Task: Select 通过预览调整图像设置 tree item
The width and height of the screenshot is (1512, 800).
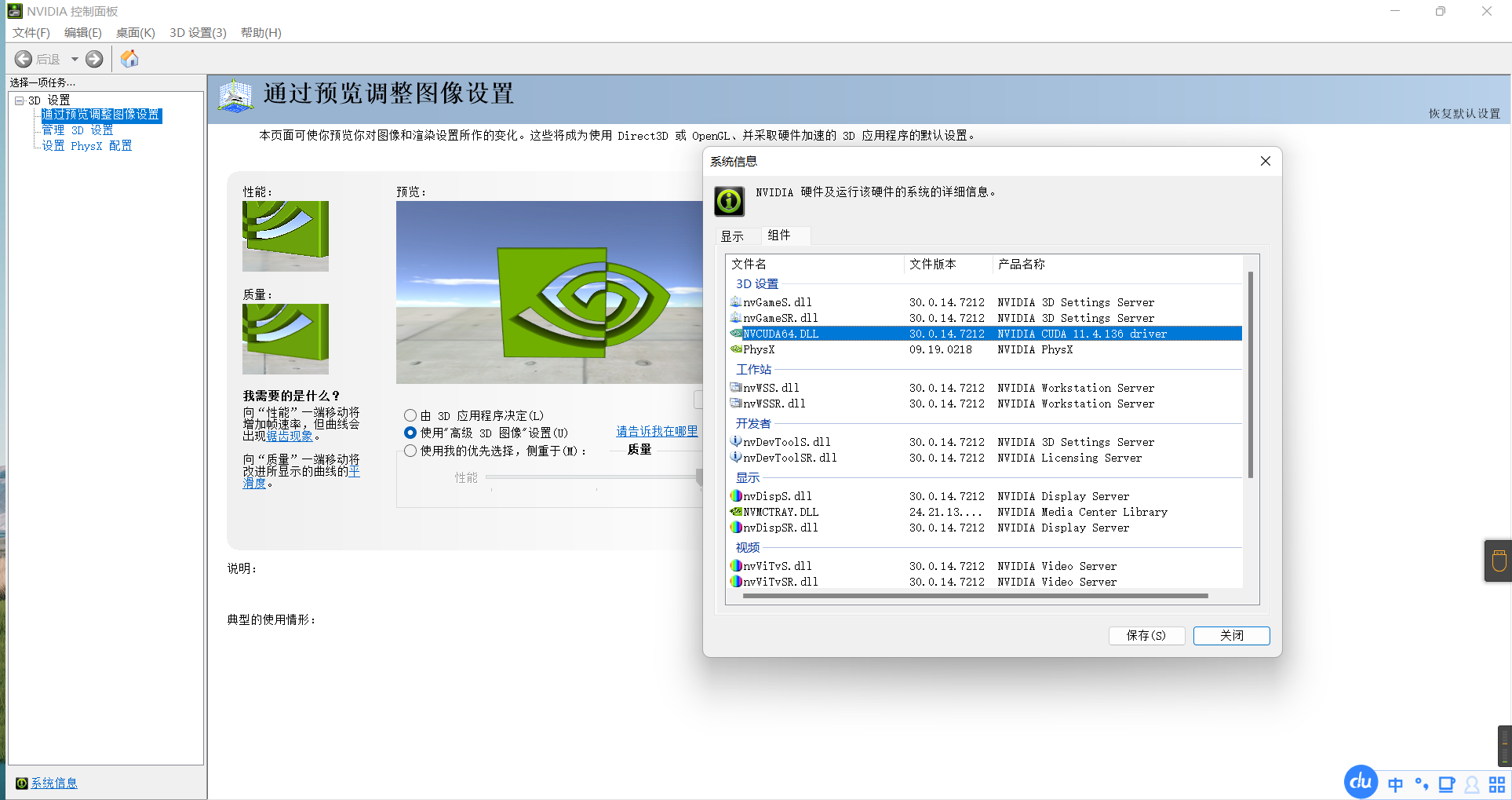Action: (100, 115)
